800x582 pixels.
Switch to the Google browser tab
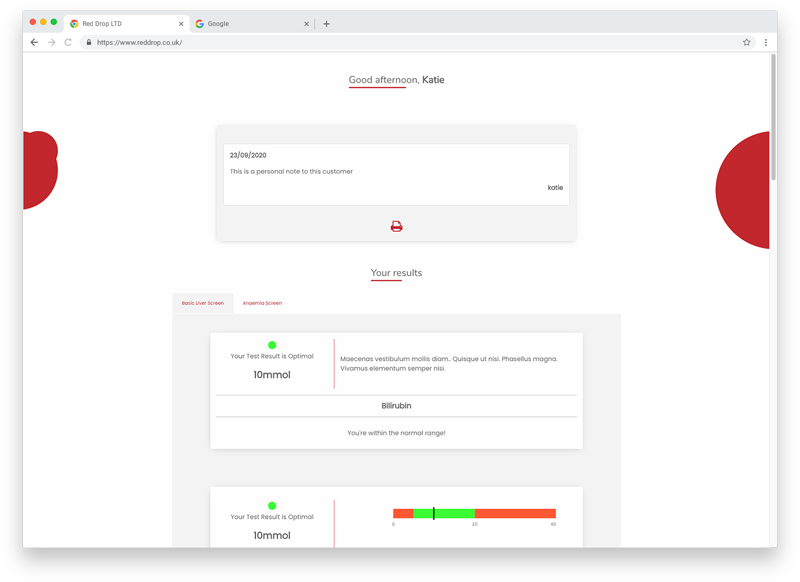(252, 23)
